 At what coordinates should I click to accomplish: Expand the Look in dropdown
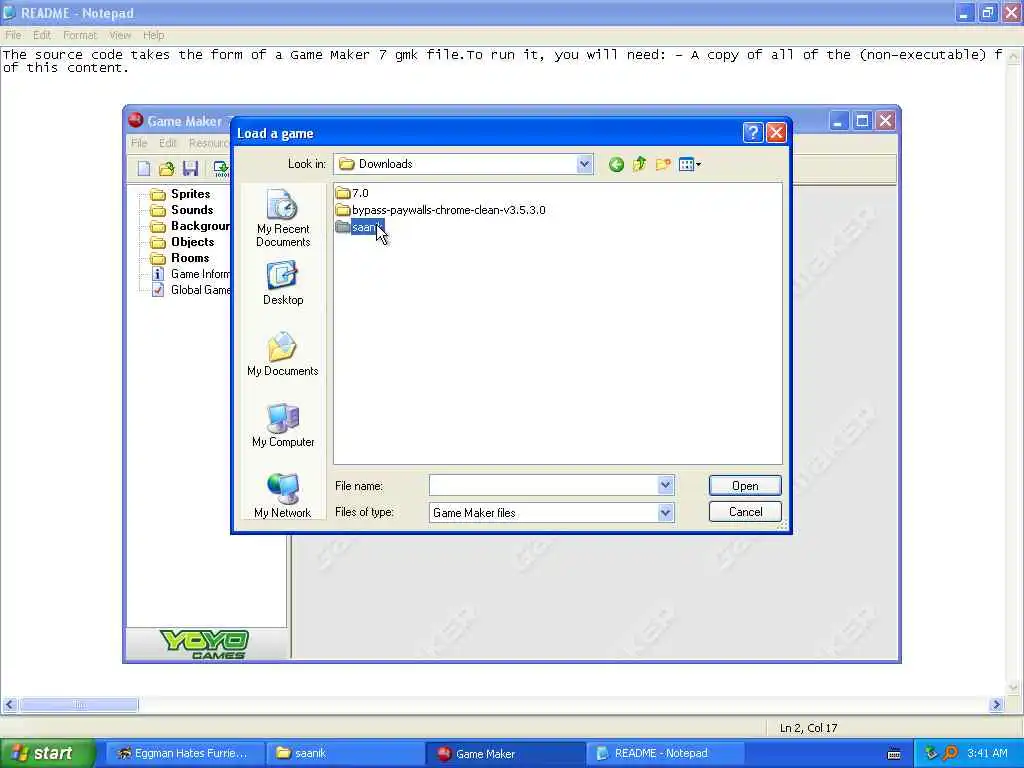[x=584, y=165]
